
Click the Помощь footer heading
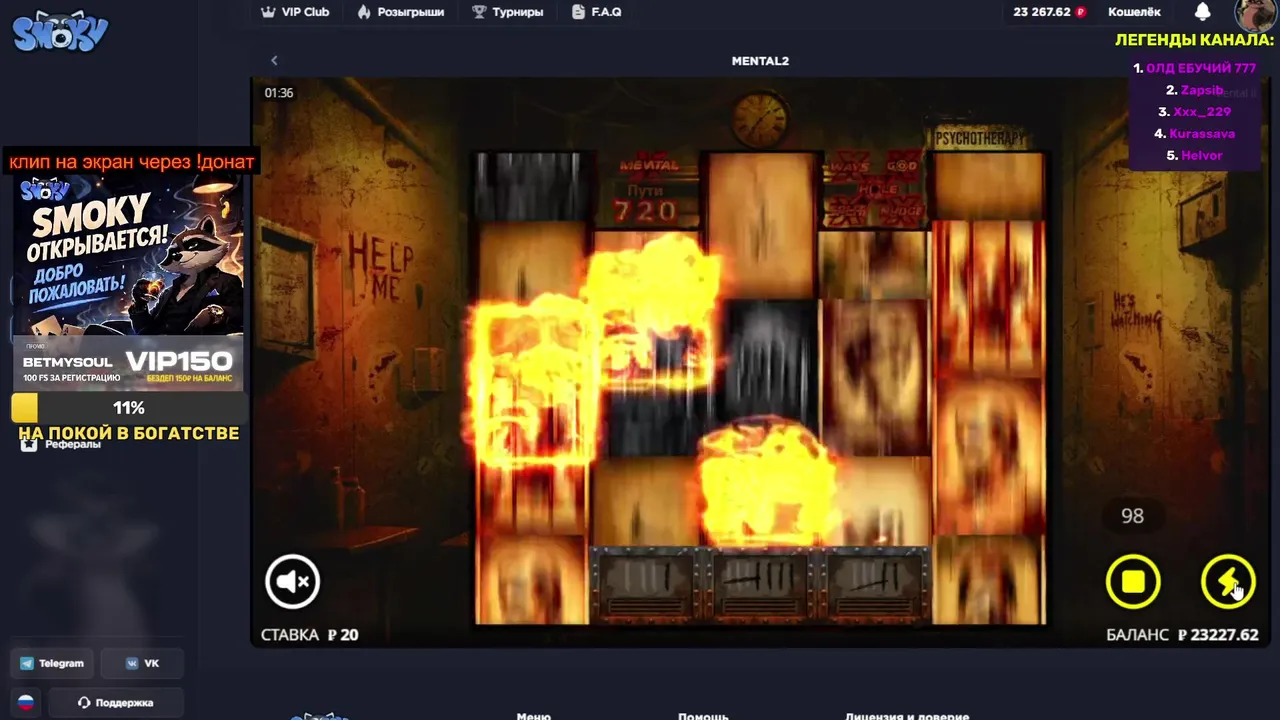point(703,716)
